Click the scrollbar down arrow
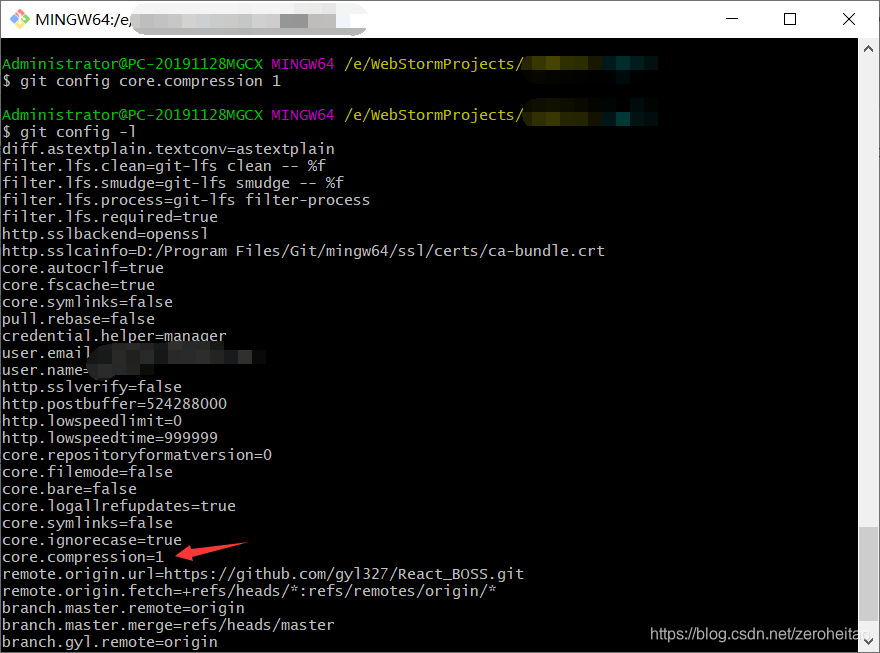Viewport: 880px width, 653px height. click(x=868, y=644)
